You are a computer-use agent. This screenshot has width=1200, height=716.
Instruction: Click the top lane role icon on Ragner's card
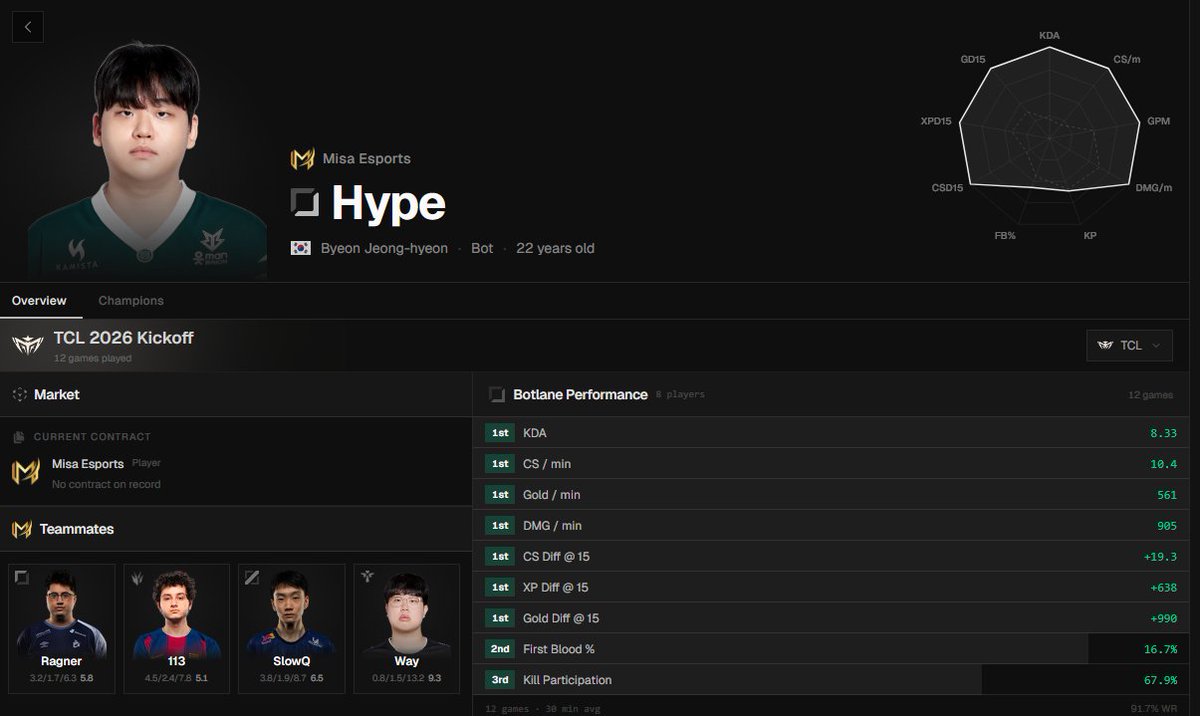point(22,577)
